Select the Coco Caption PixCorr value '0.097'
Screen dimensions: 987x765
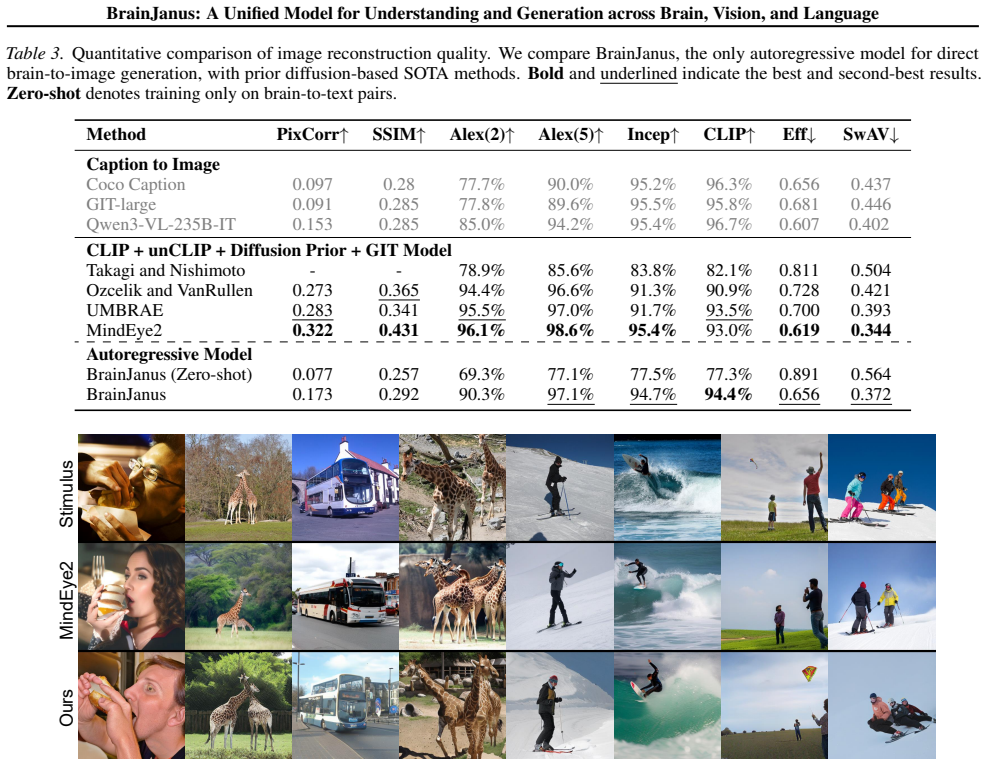(312, 184)
